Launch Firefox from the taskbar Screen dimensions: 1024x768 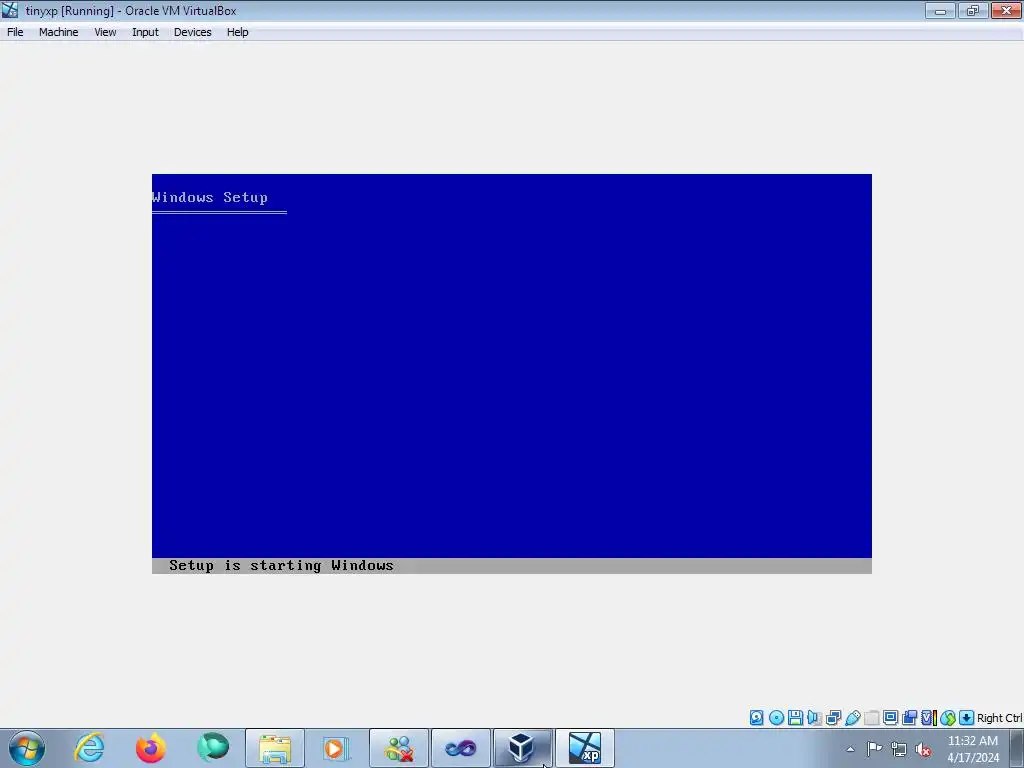[151, 748]
